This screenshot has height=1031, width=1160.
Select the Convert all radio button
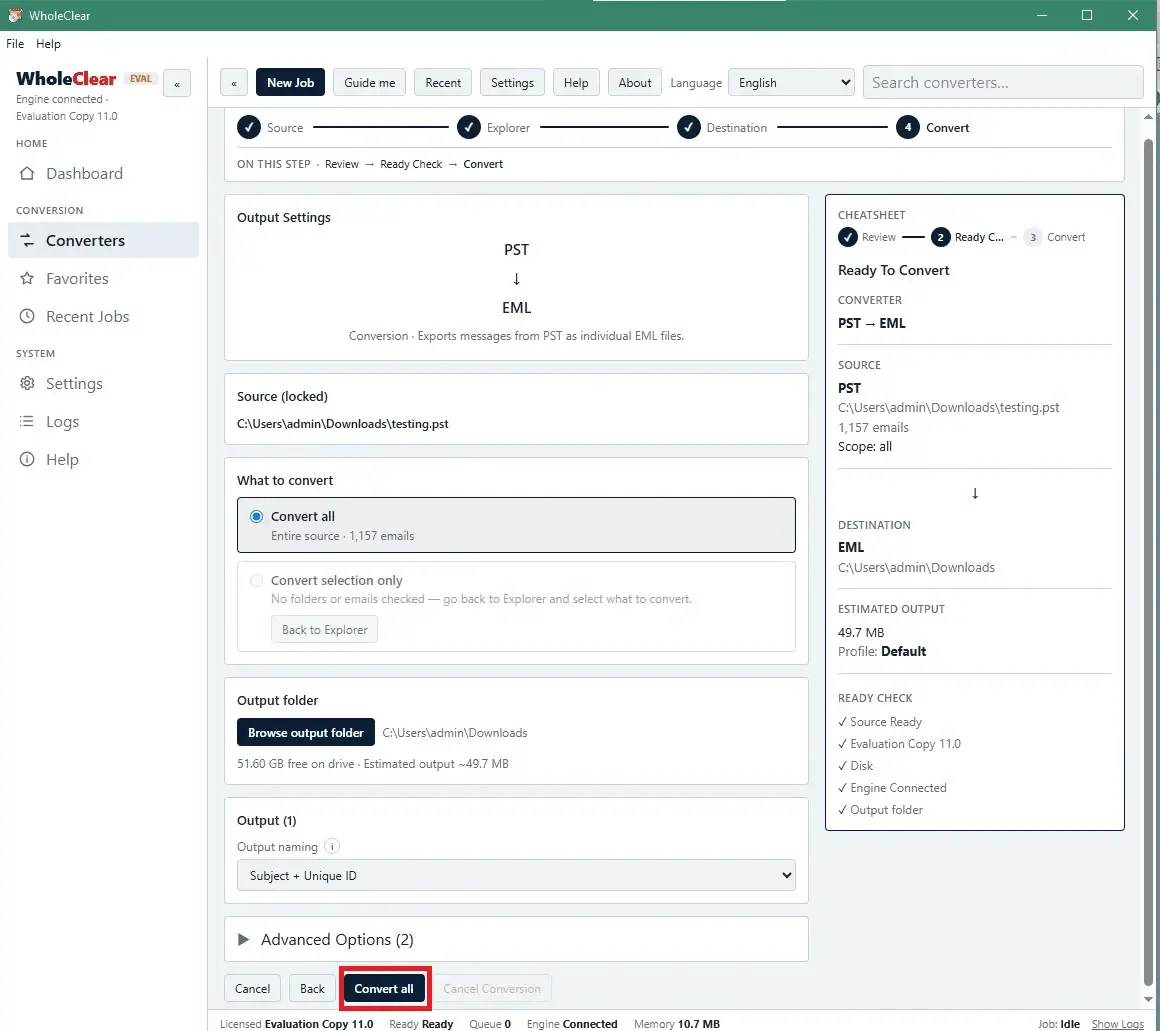(x=256, y=516)
